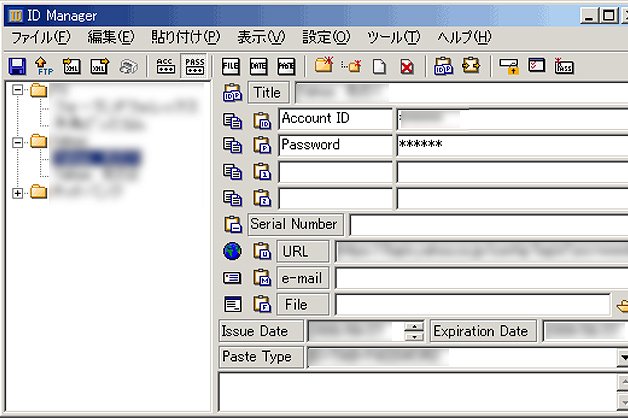Viewport: 628px width, 418px height.
Task: Click the FTP upload toolbar icon
Action: pyautogui.click(x=44, y=66)
